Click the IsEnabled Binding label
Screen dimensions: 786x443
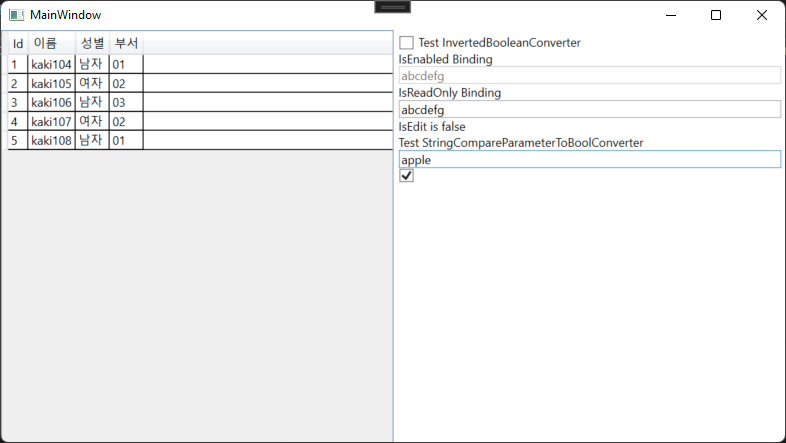(446, 59)
